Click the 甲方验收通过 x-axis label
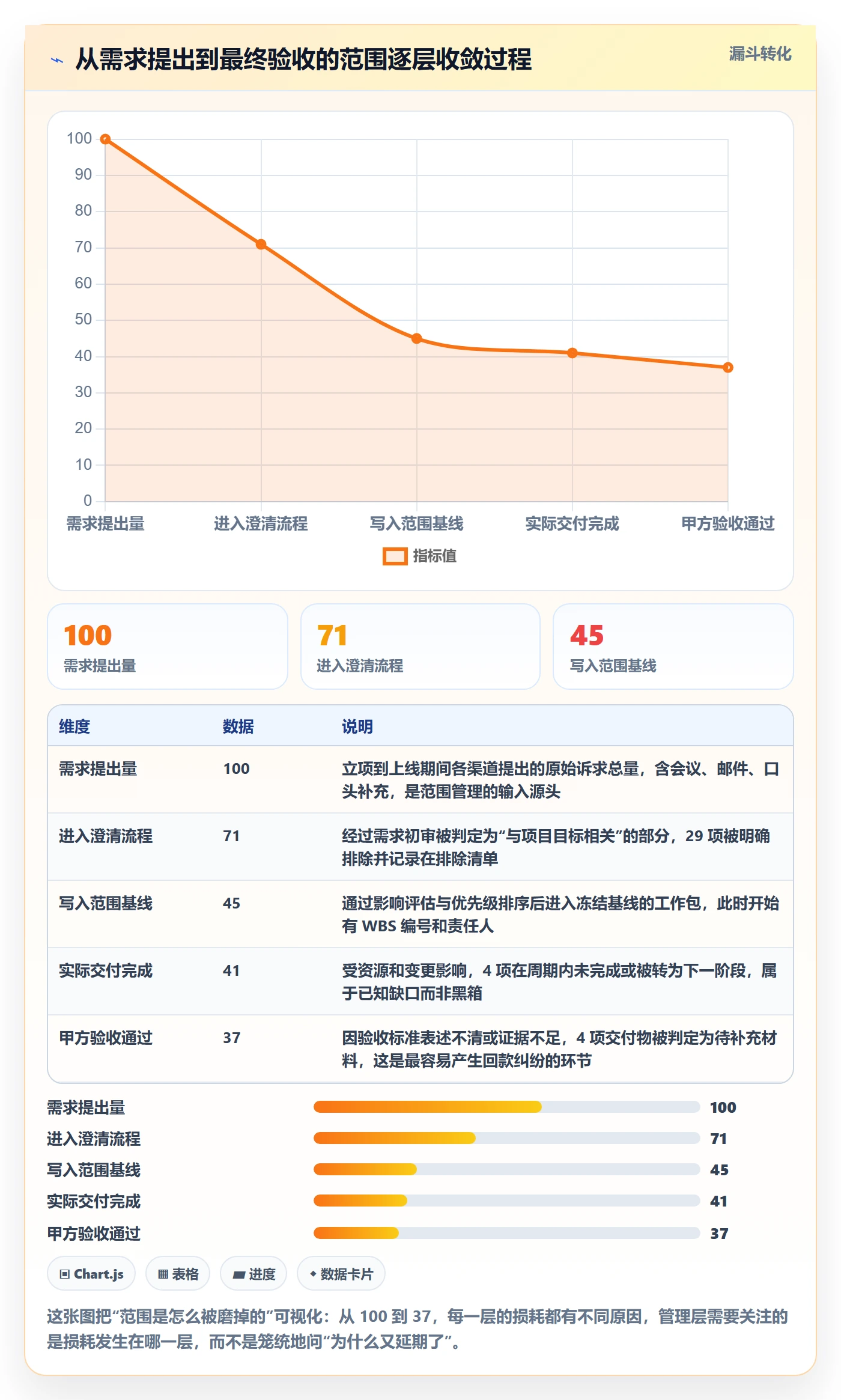The image size is (841, 1400). (728, 524)
